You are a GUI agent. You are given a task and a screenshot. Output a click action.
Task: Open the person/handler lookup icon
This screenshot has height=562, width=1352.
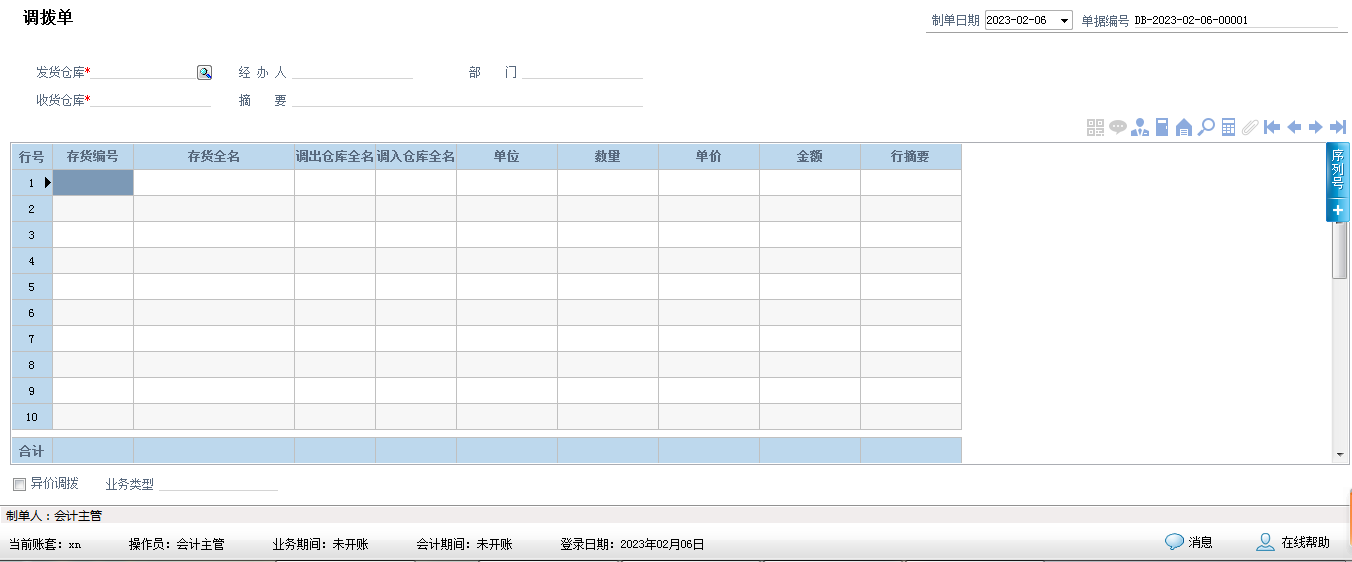tap(1140, 127)
